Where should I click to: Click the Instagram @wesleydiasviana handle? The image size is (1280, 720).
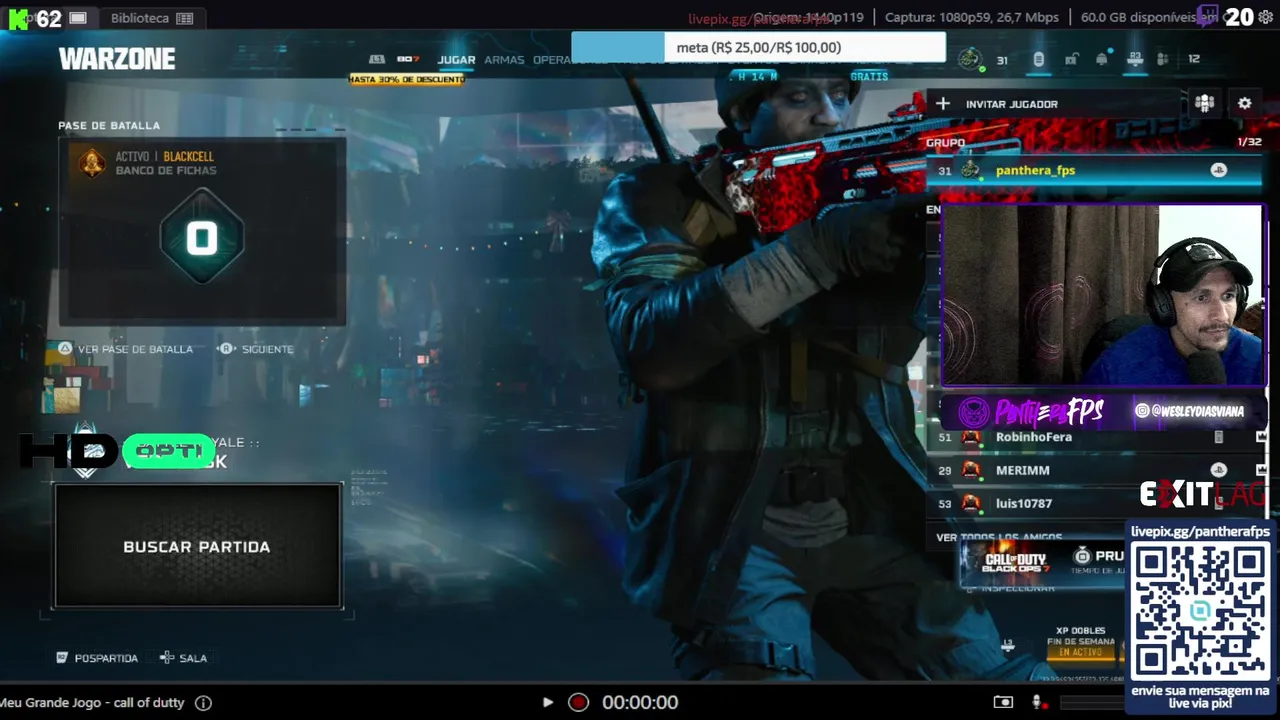tap(1189, 411)
